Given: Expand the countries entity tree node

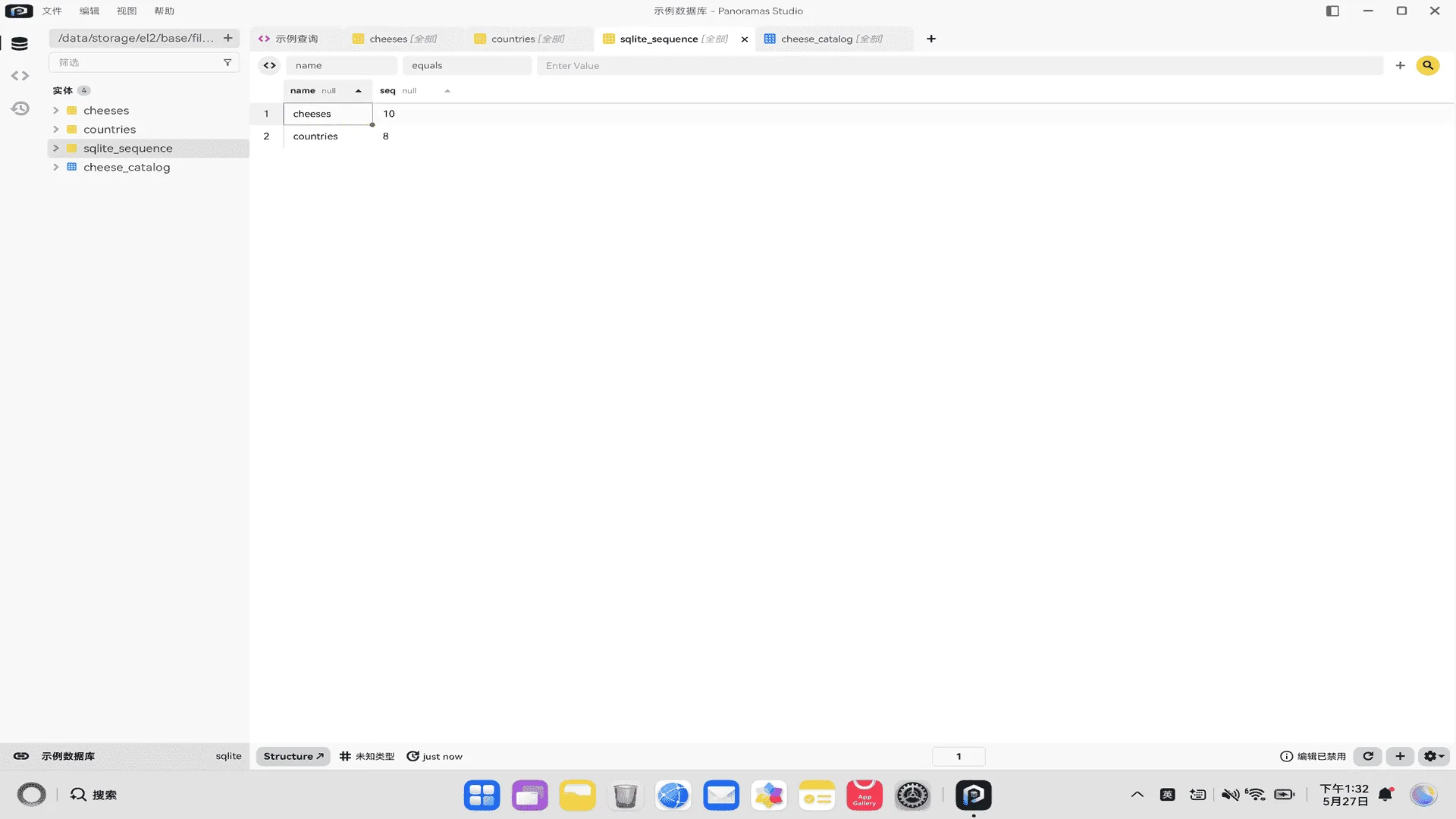Looking at the screenshot, I should coord(55,130).
